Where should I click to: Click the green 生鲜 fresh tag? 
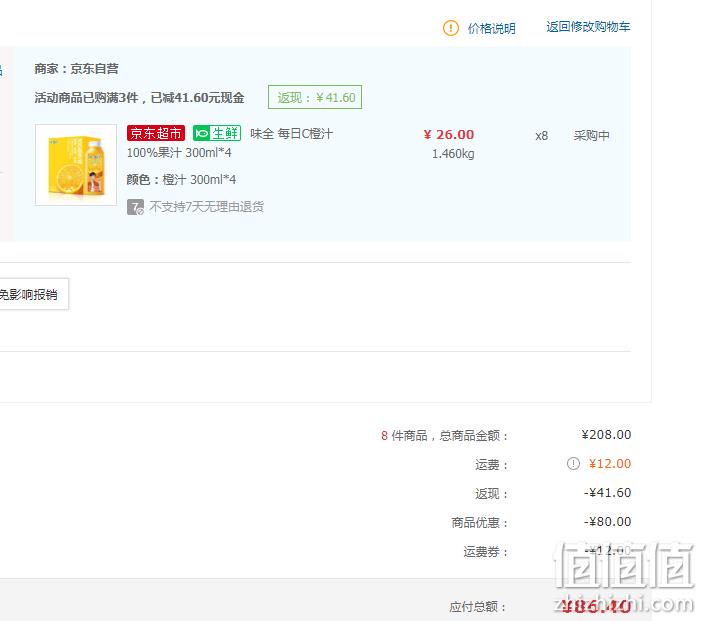click(x=217, y=133)
